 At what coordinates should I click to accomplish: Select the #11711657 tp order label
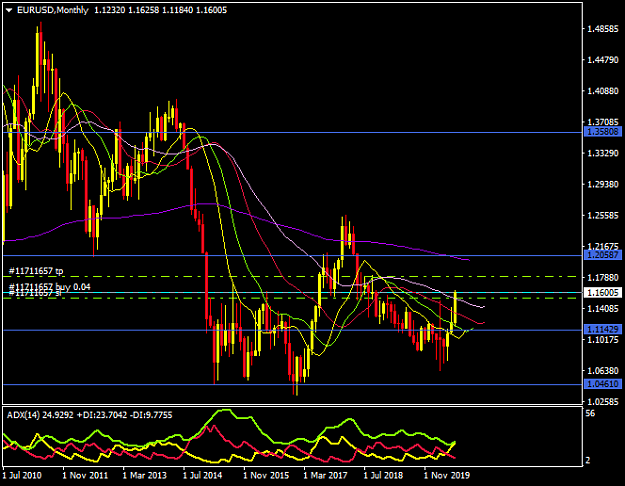36,271
